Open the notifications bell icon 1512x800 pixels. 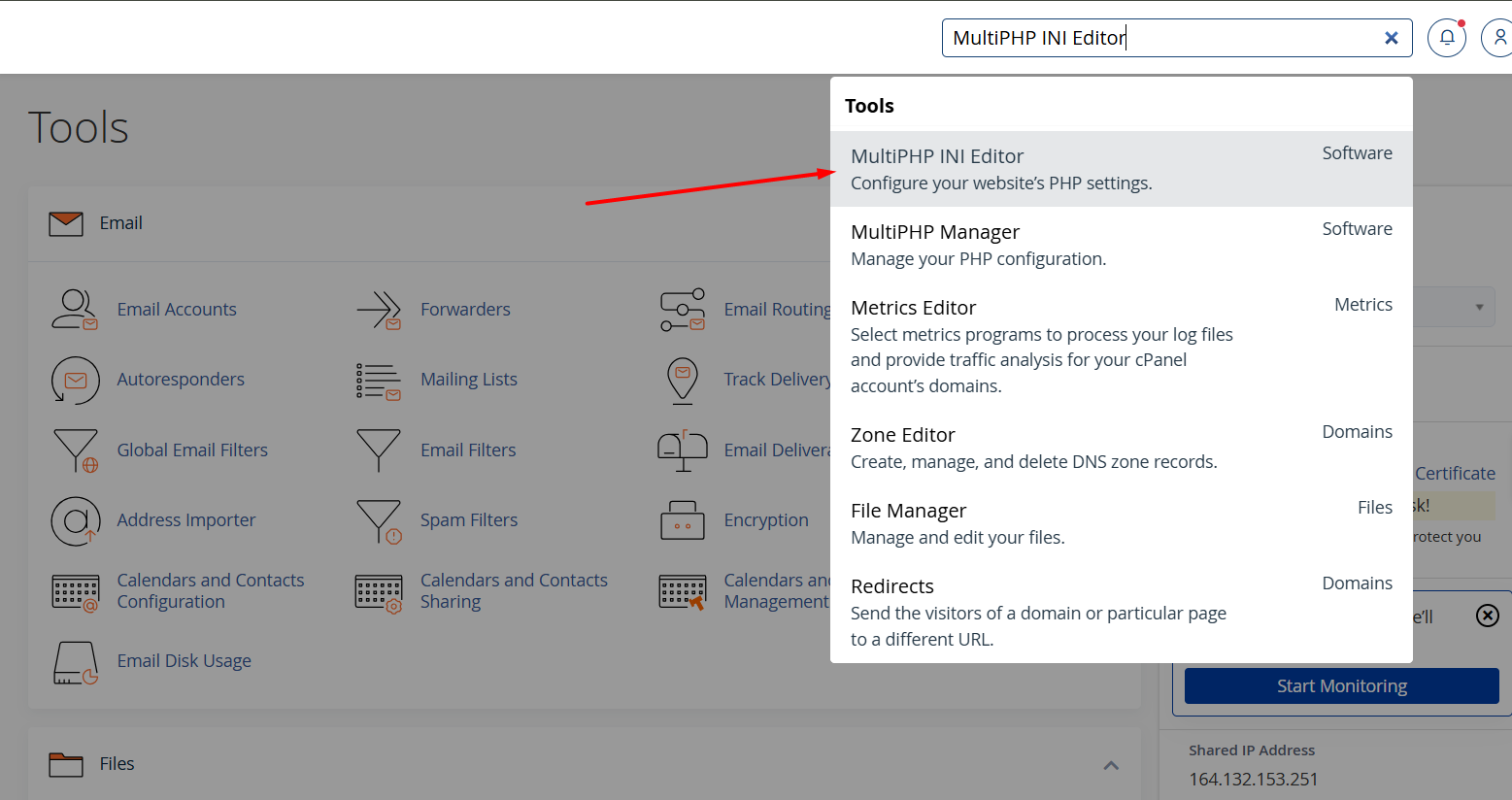pos(1446,38)
